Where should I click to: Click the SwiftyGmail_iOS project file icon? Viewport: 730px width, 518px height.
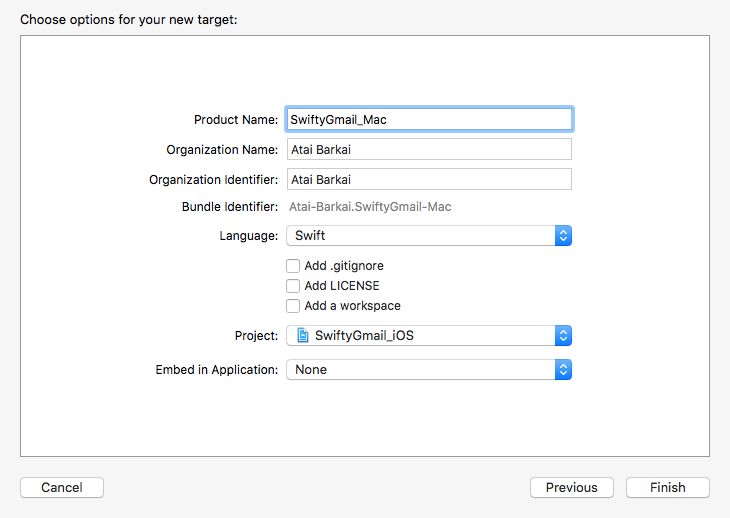(x=302, y=336)
